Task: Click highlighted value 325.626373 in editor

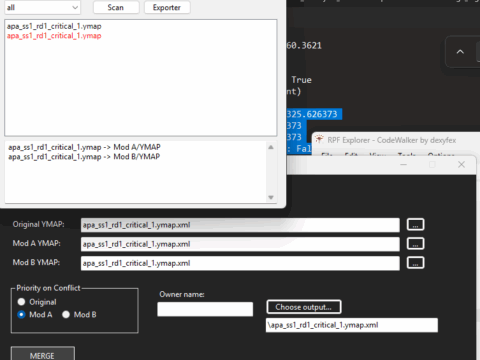Action: click(x=312, y=114)
